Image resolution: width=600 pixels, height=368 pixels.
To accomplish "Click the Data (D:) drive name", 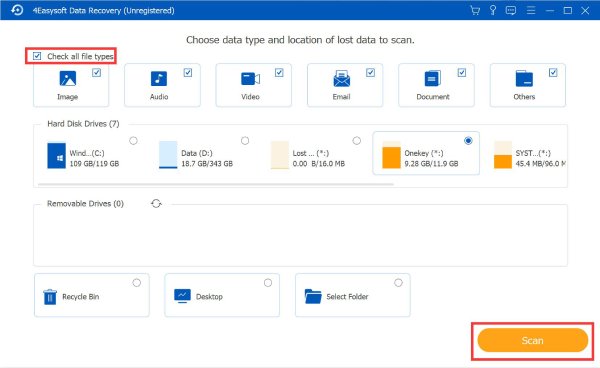I will [x=197, y=153].
